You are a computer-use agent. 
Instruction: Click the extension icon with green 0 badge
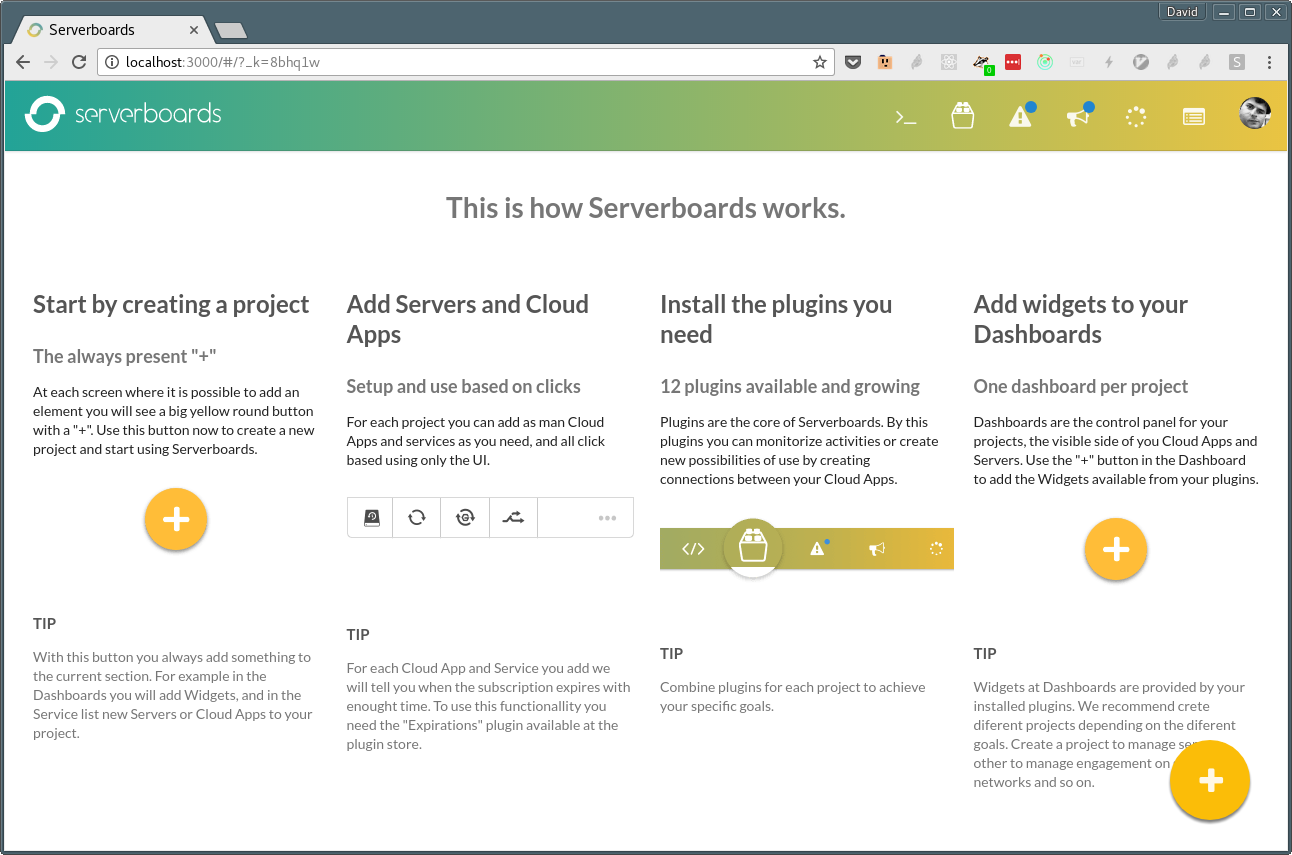[982, 63]
